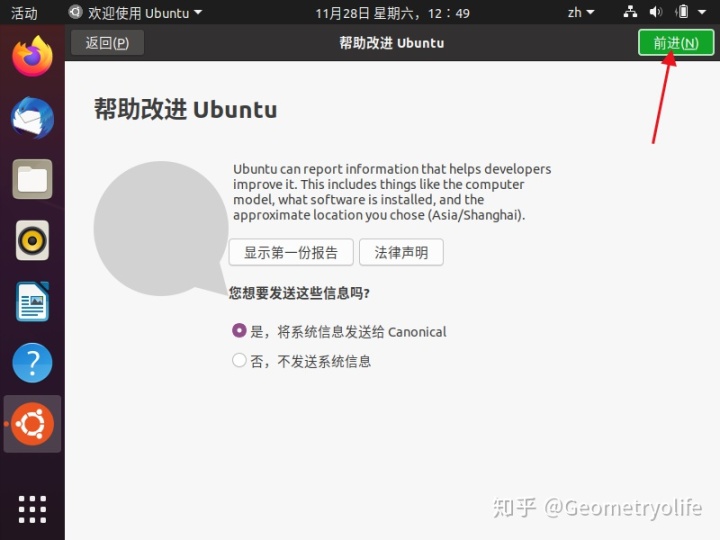Select the Ubuntu welcome app in dock
720x540 pixels.
pos(32,424)
